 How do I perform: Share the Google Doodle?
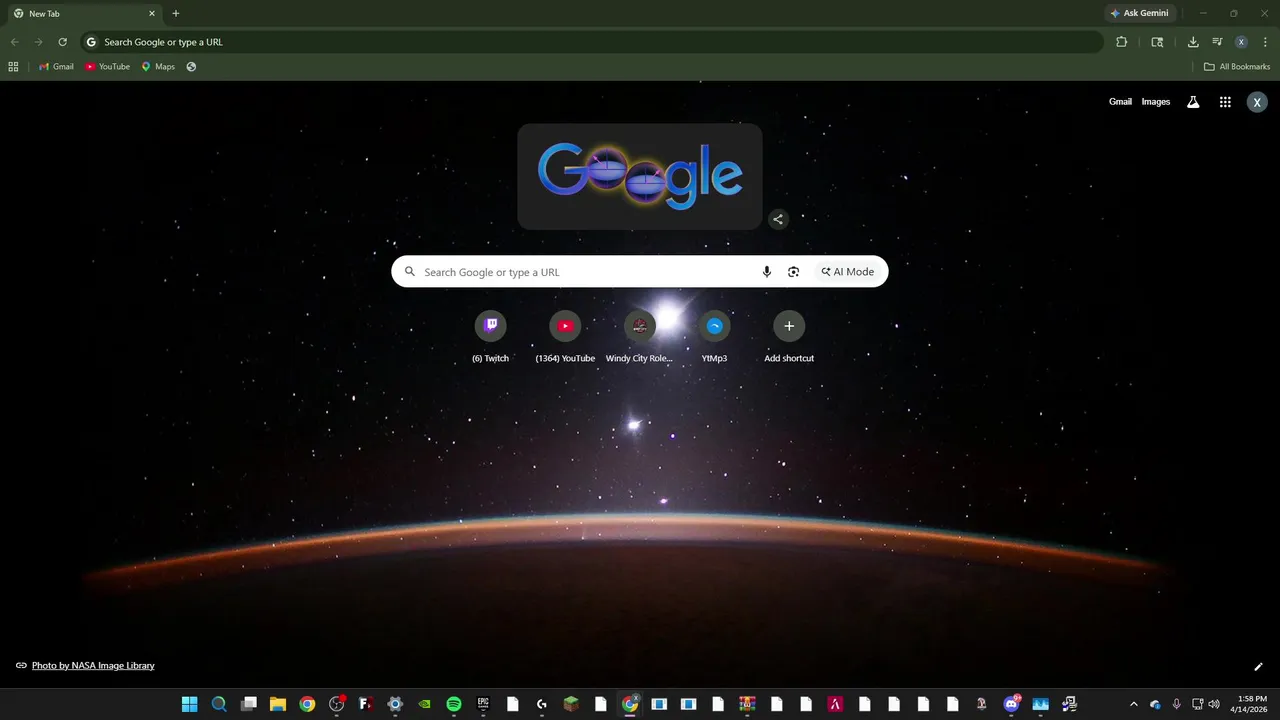778,219
